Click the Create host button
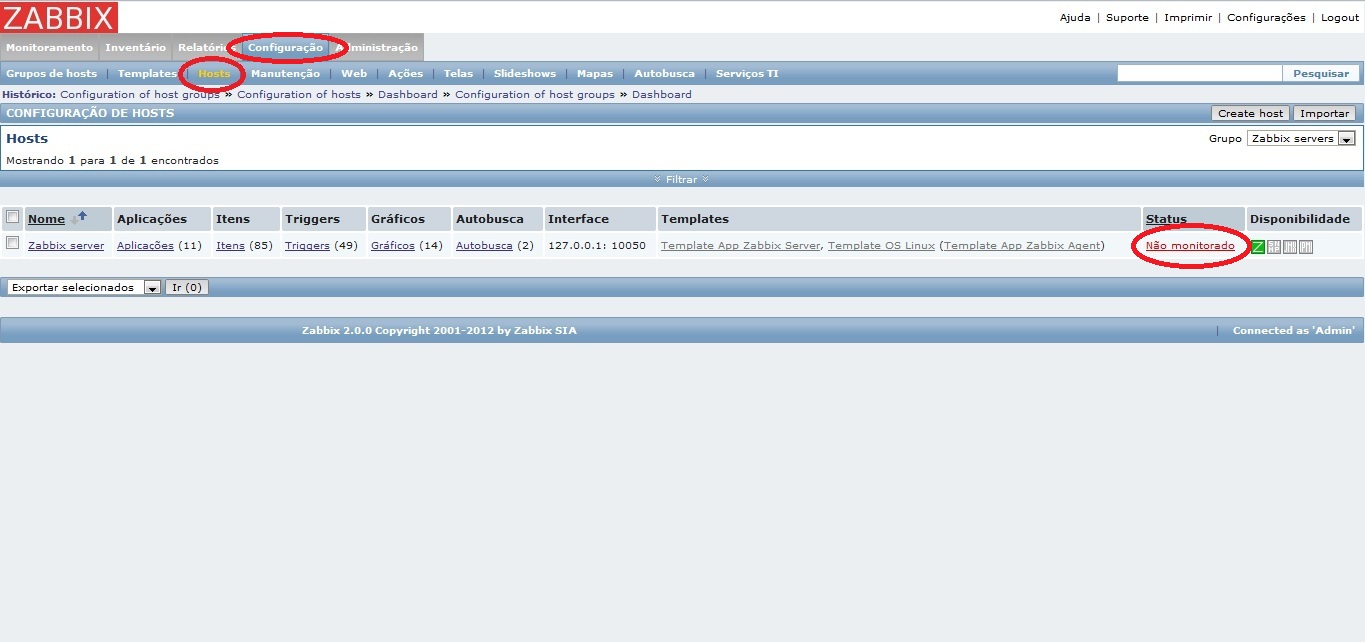Image resolution: width=1365 pixels, height=642 pixels. click(x=1251, y=113)
